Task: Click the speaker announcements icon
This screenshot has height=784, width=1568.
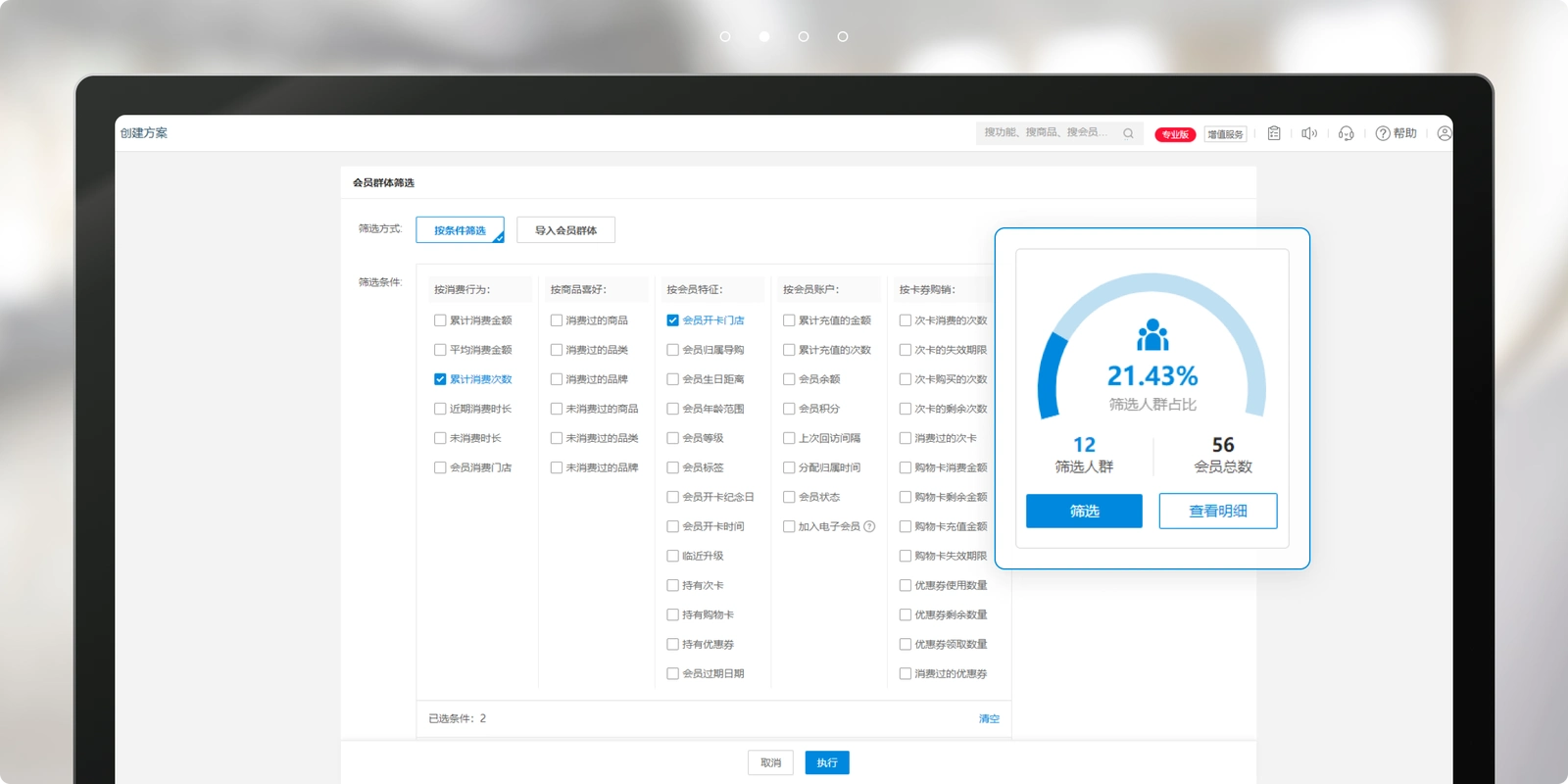Action: tap(1309, 133)
